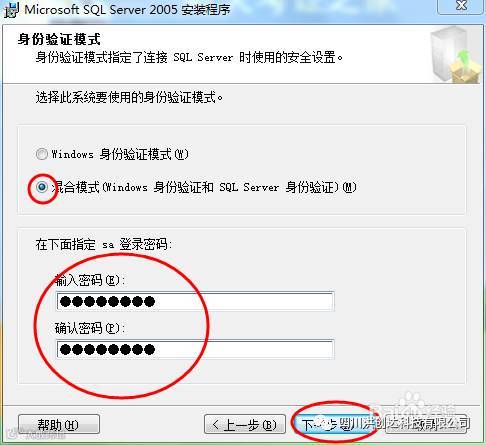Click the 混合模式 SQL Server 身份验证 label
This screenshot has height=445, width=486.
[204, 187]
